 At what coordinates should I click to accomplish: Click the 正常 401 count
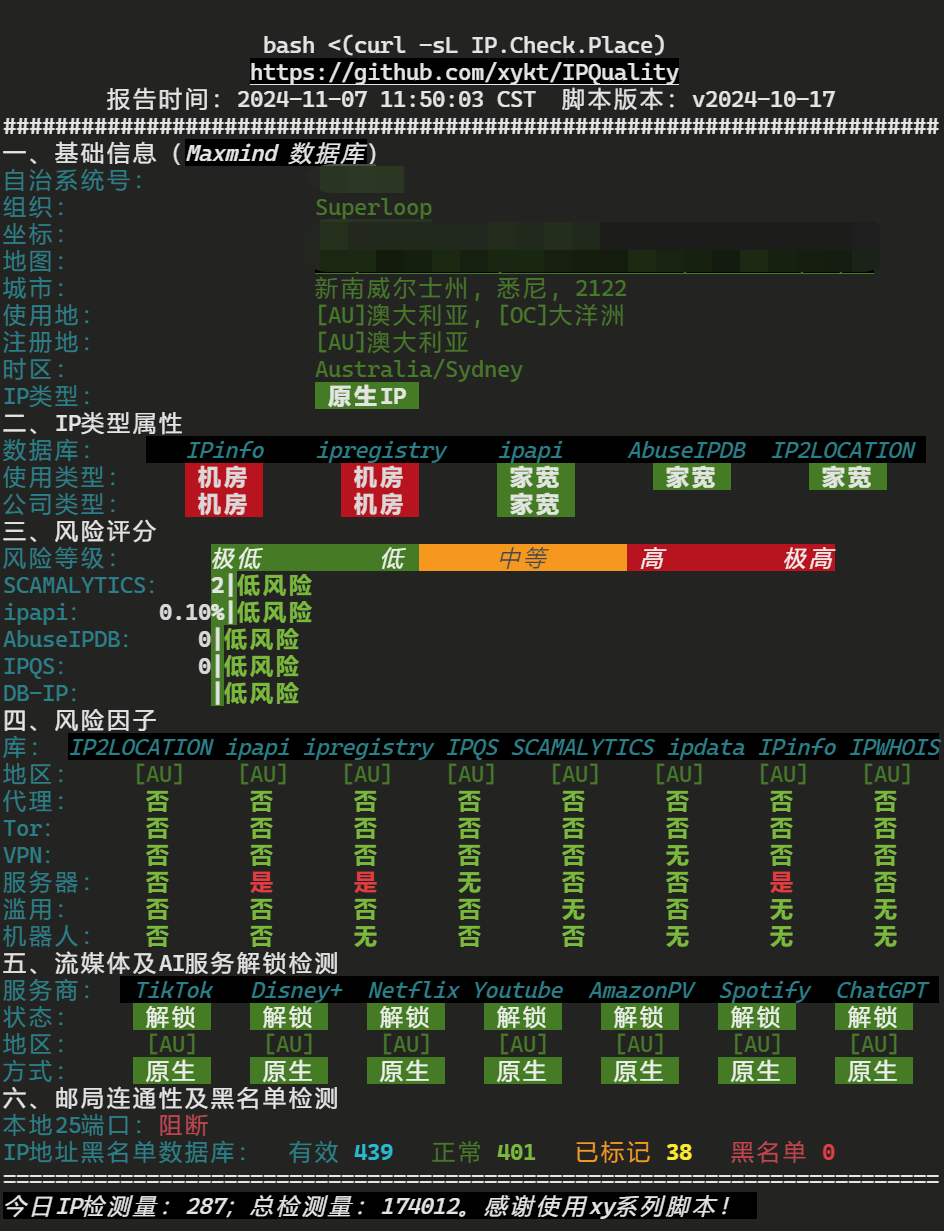tap(484, 1152)
